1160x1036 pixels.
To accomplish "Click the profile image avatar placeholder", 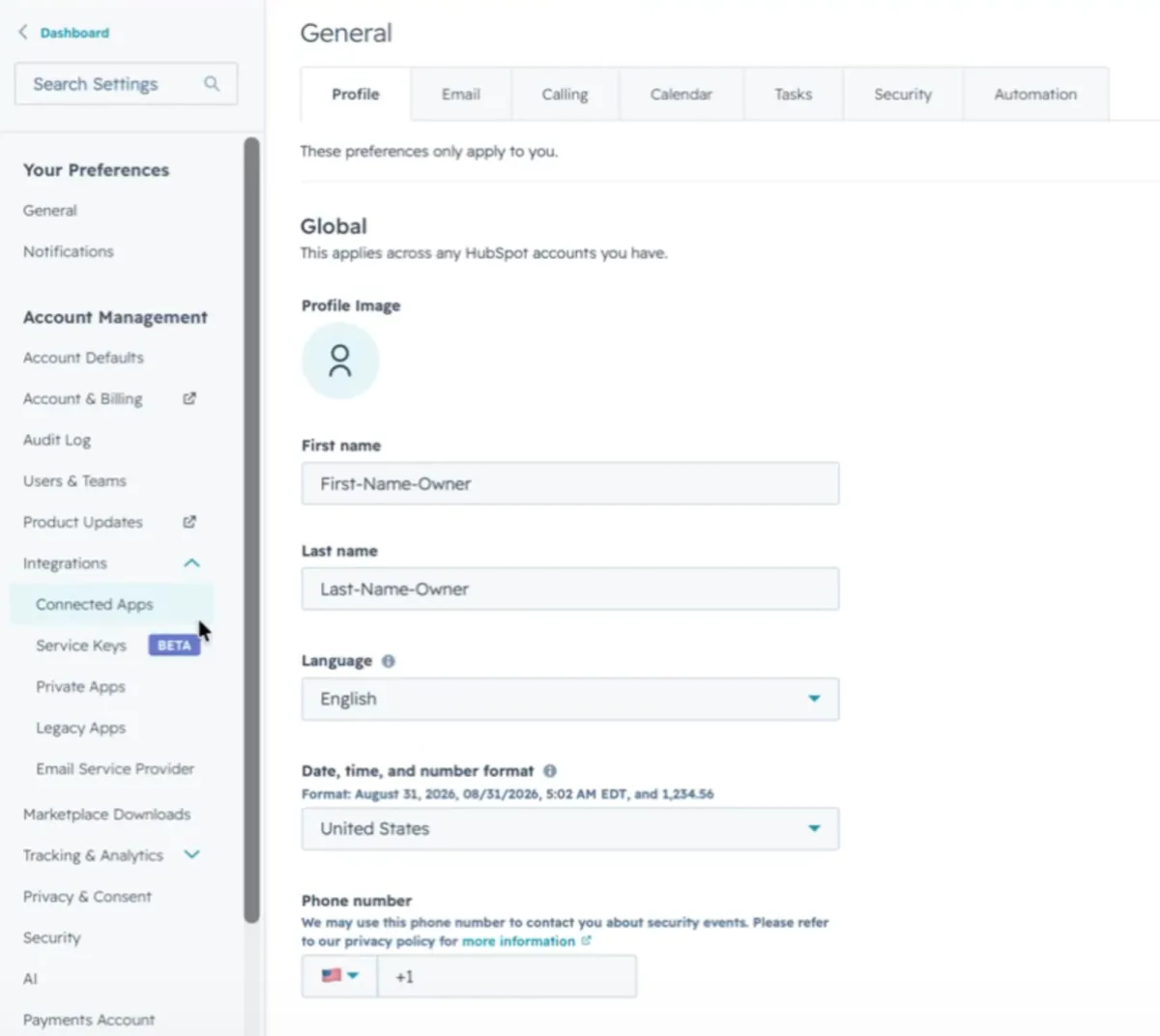I will (x=339, y=360).
